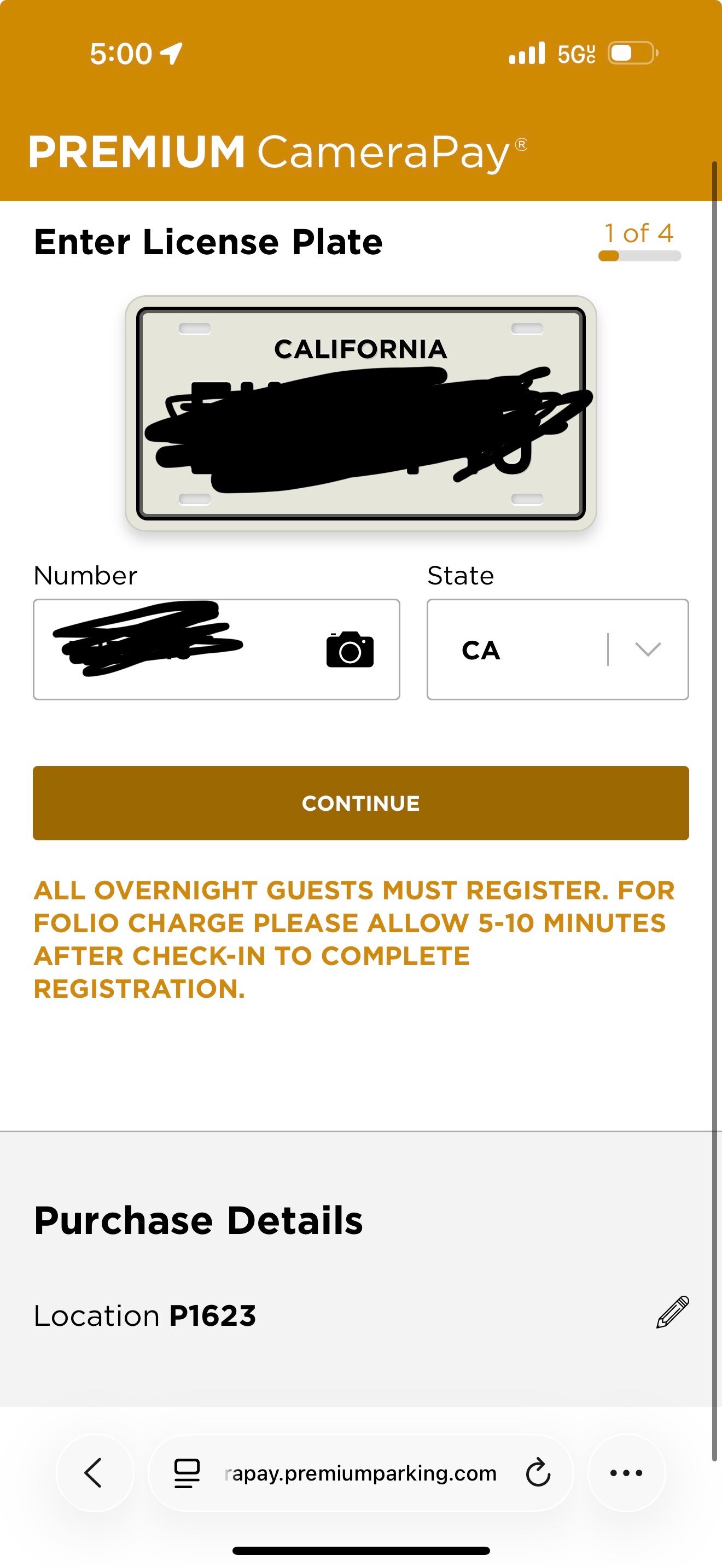Screen dimensions: 722x1568
Task: Tap the cellular signal bars icon
Action: pos(527,54)
